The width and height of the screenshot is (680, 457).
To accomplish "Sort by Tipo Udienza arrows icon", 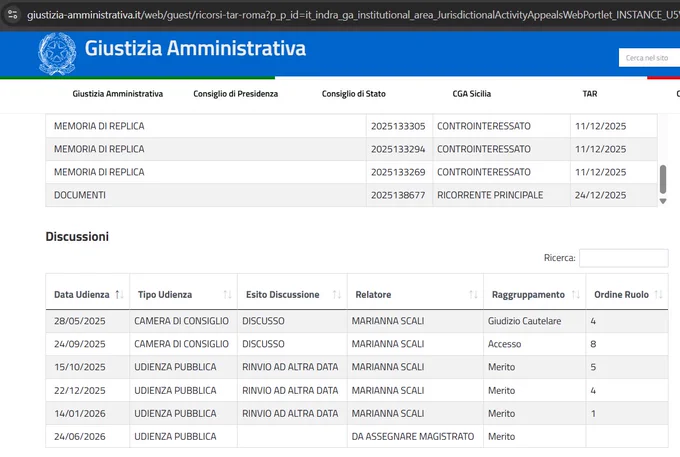I will 227,295.
